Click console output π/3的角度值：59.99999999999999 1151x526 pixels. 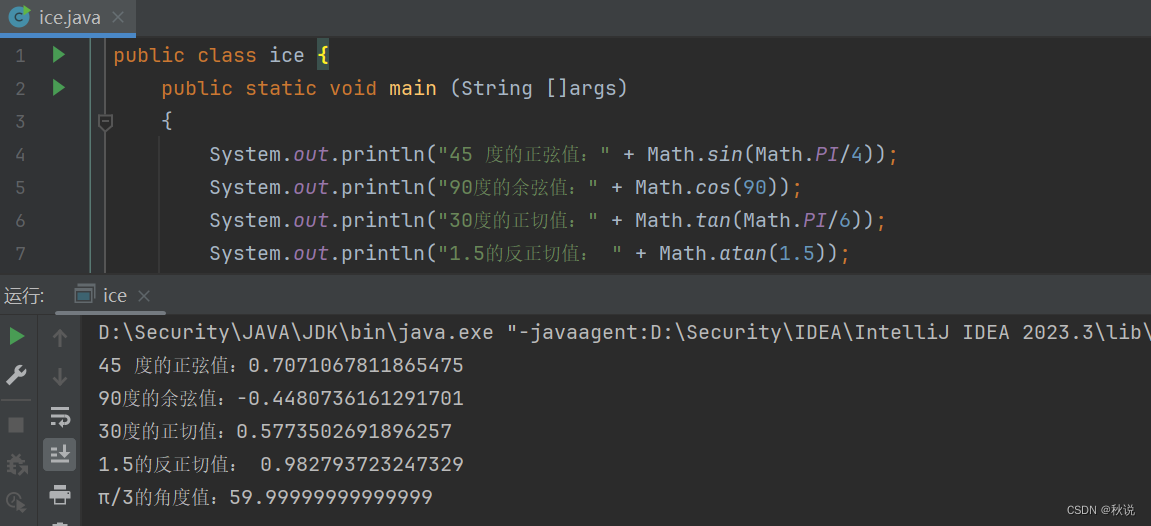[x=266, y=497]
